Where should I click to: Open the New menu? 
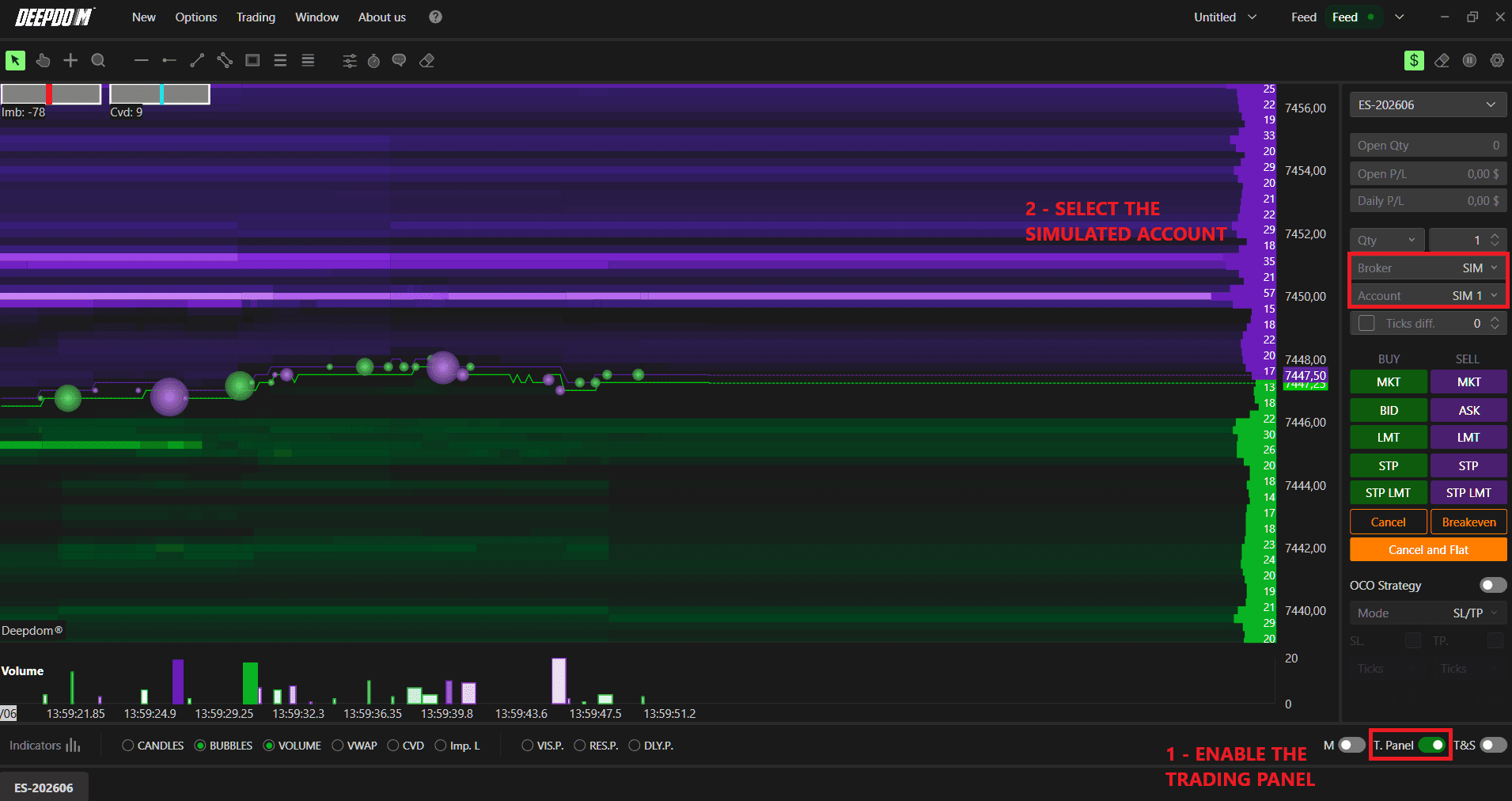(144, 17)
